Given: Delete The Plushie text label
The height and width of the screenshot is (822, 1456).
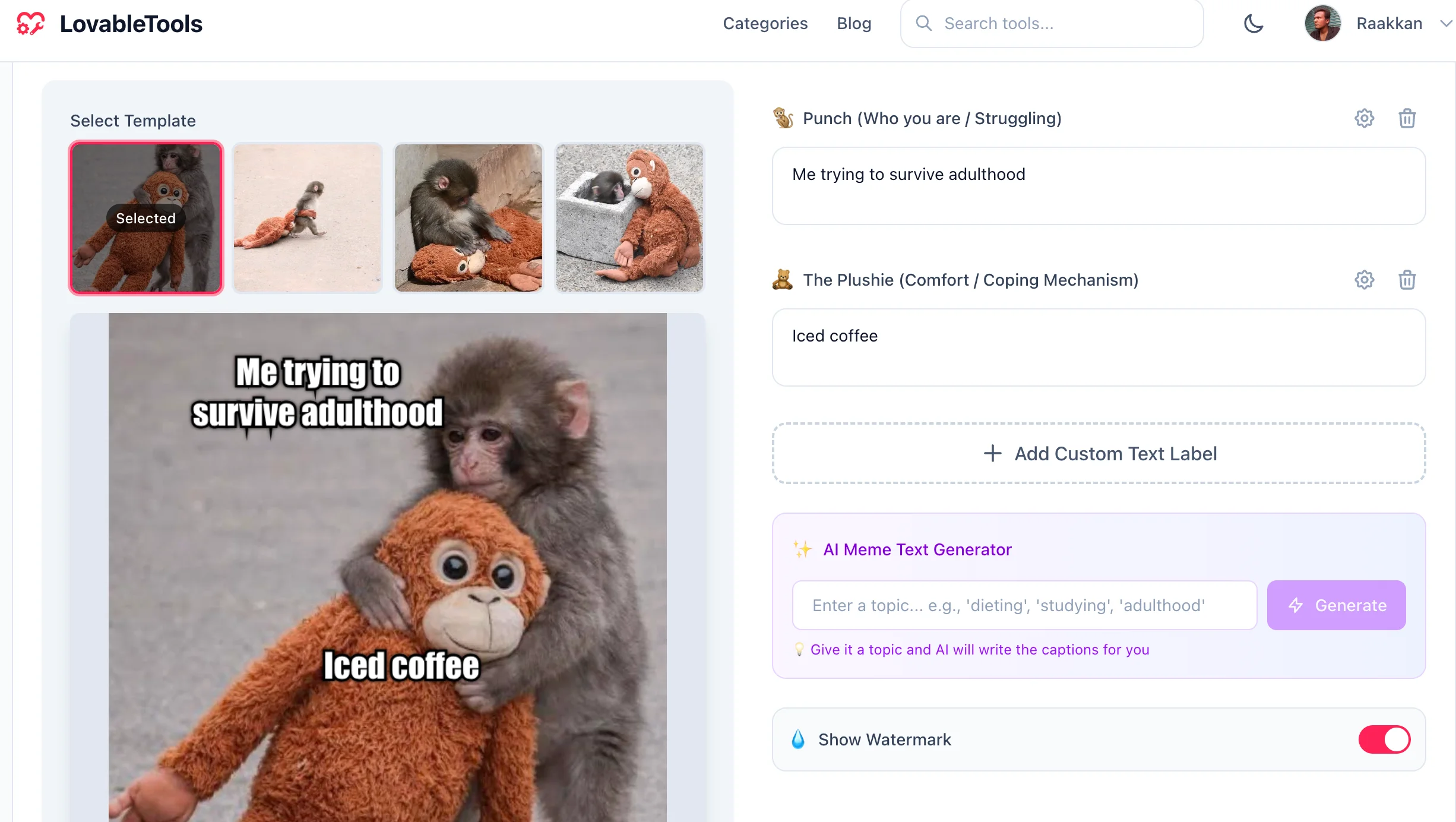Looking at the screenshot, I should (1407, 280).
